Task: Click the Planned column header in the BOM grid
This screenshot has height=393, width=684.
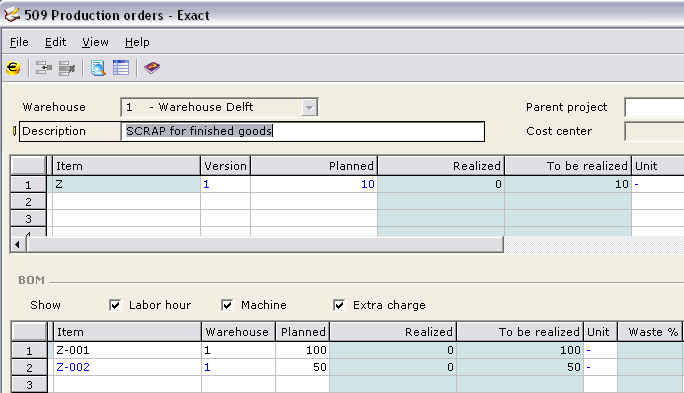Action: point(303,332)
